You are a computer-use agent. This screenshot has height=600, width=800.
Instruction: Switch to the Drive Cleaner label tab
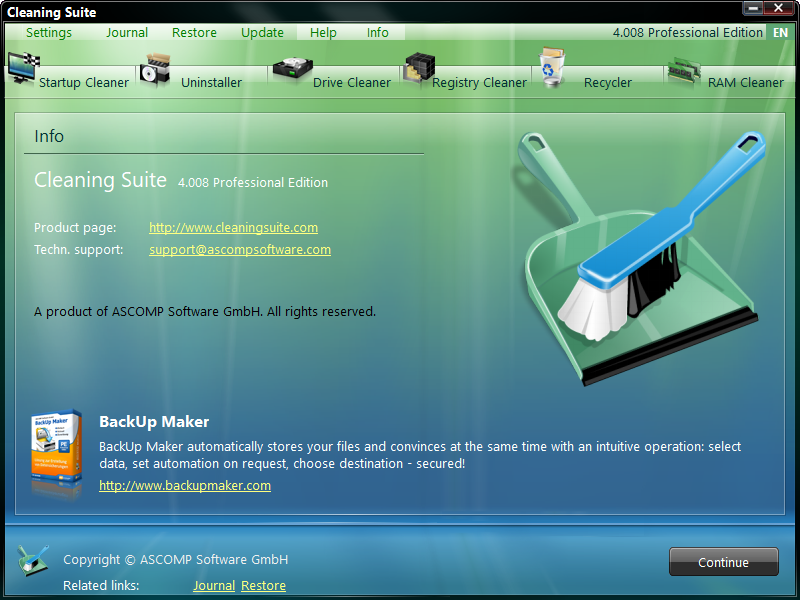point(352,83)
